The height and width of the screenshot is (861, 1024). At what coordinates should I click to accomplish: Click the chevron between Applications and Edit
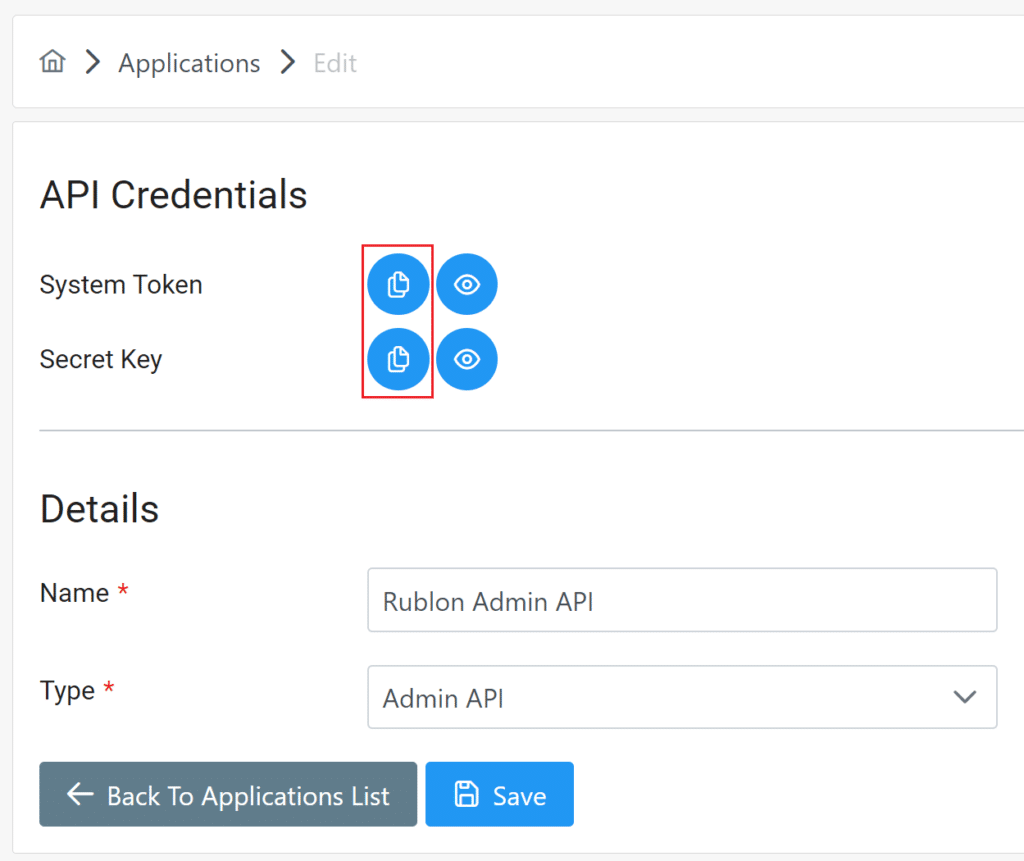click(287, 61)
